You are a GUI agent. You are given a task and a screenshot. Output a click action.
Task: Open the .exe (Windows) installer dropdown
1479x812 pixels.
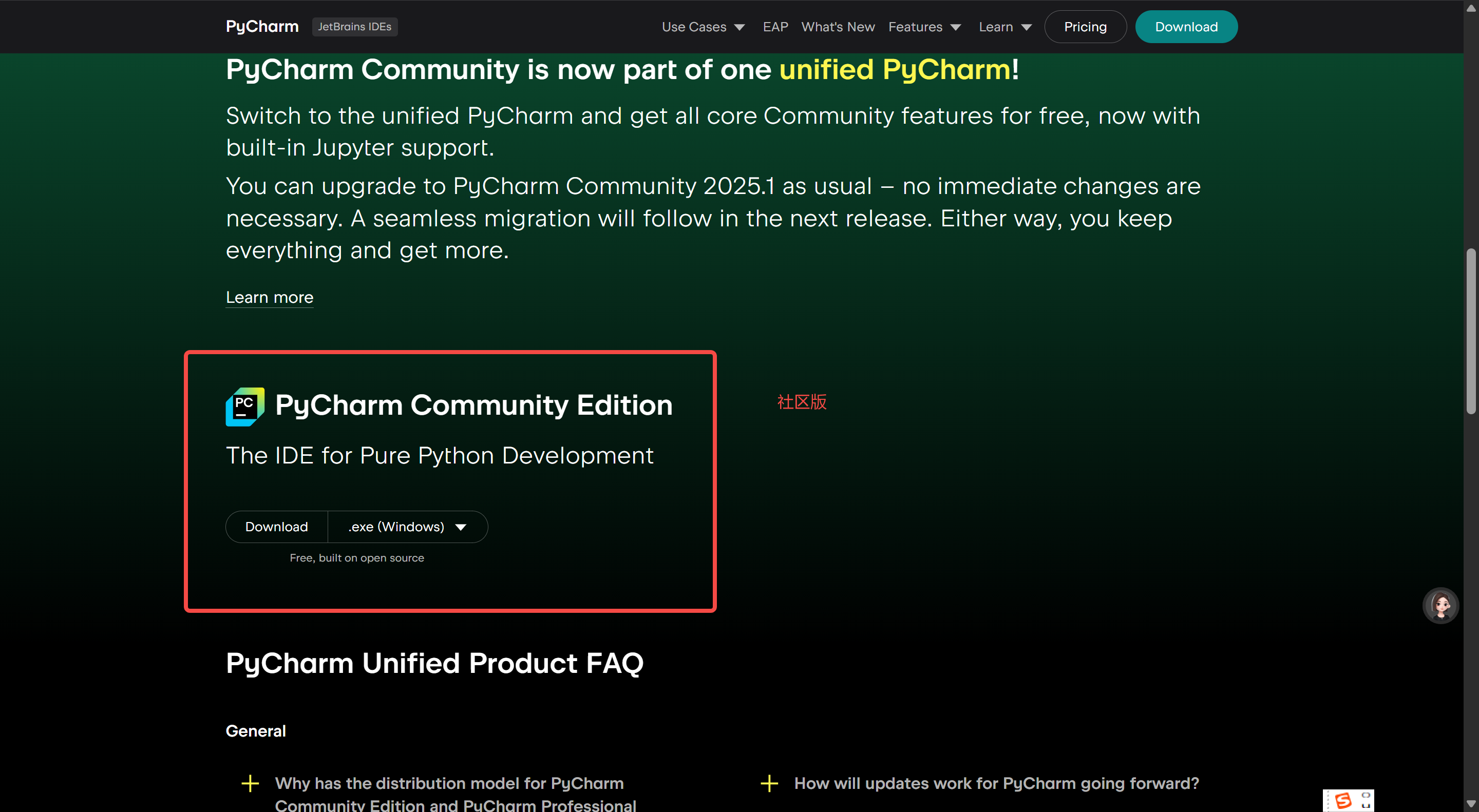(x=407, y=527)
